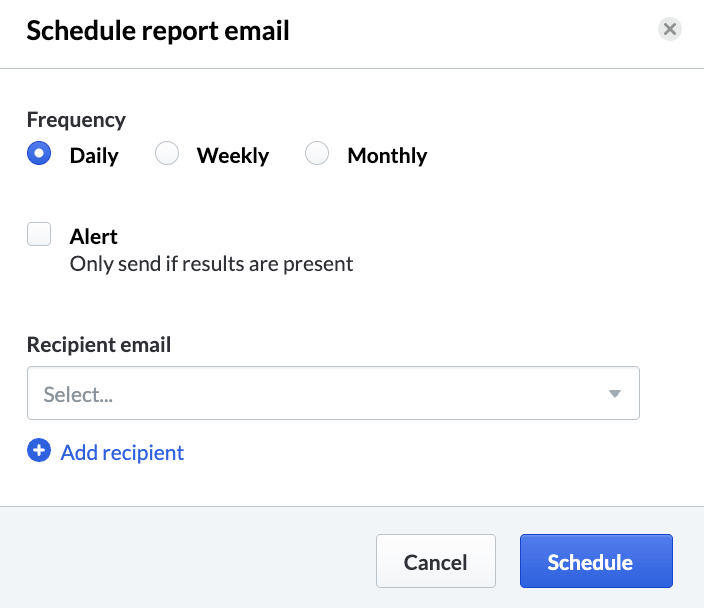Click the Monthly label text
The width and height of the screenshot is (704, 608).
[387, 156]
